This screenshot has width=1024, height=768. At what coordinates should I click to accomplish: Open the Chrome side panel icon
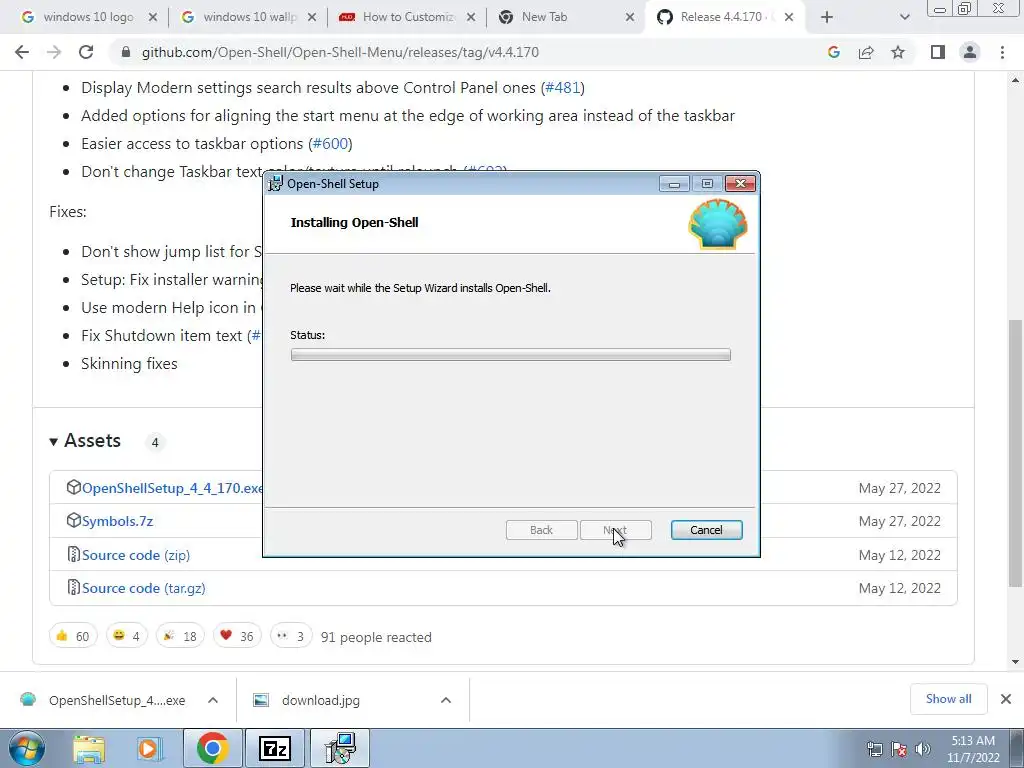point(938,52)
